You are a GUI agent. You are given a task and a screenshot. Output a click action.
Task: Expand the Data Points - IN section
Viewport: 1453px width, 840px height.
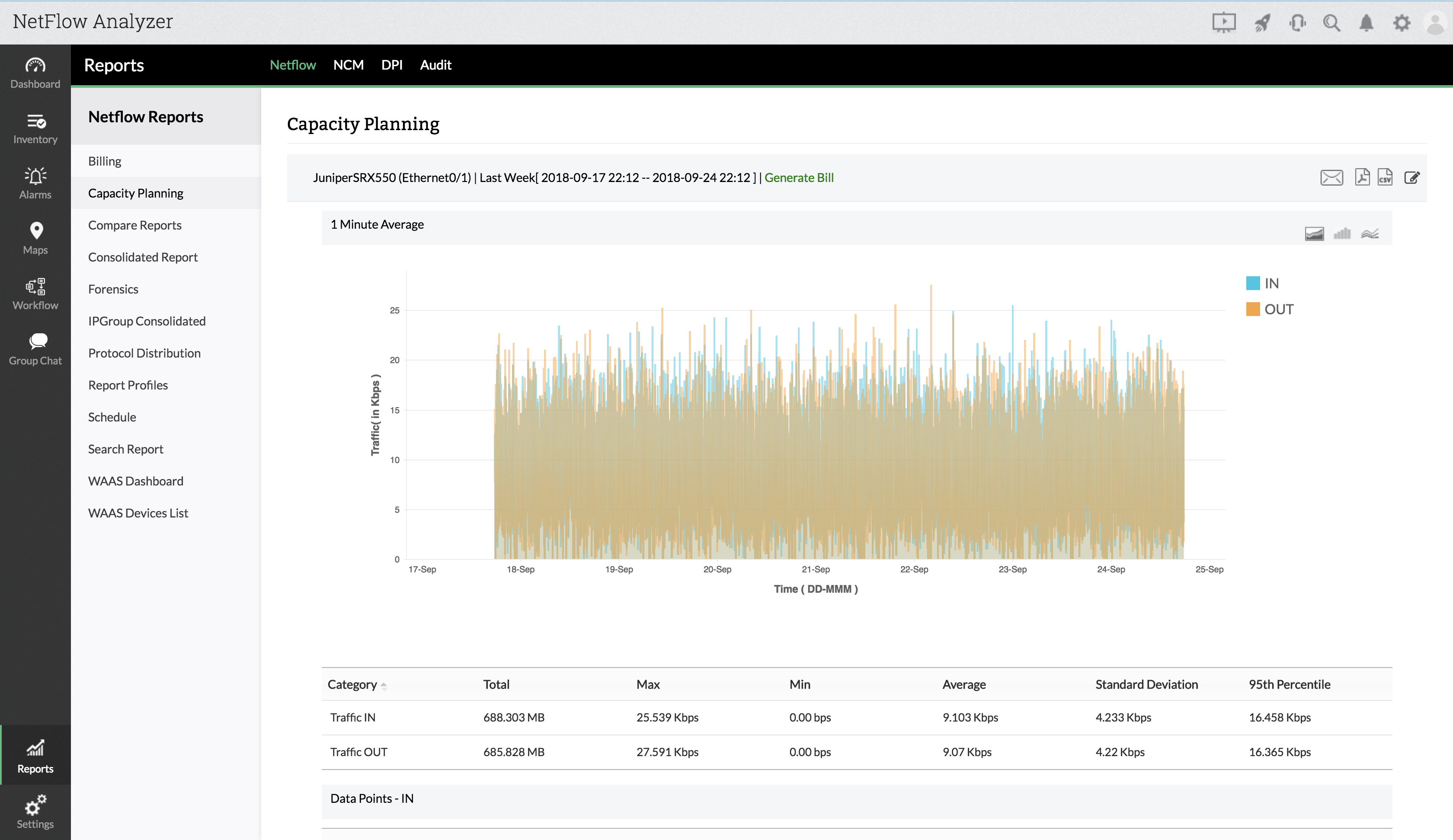[x=372, y=798]
